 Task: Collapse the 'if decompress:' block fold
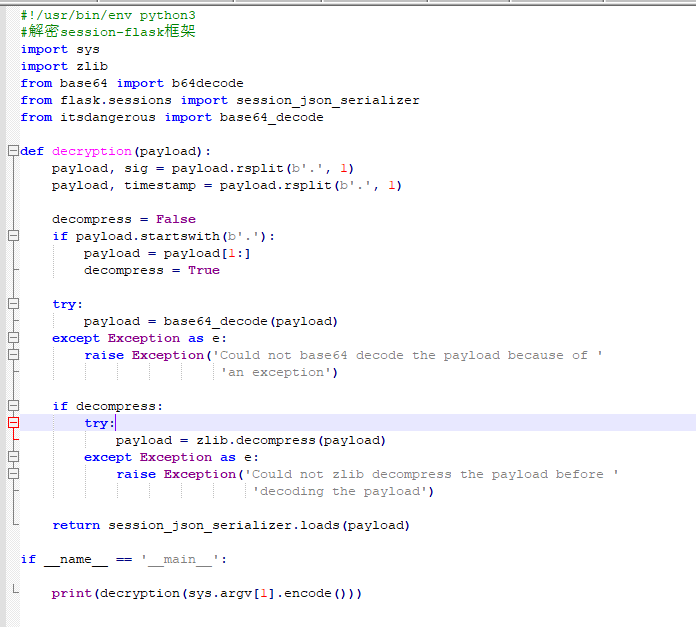13,406
